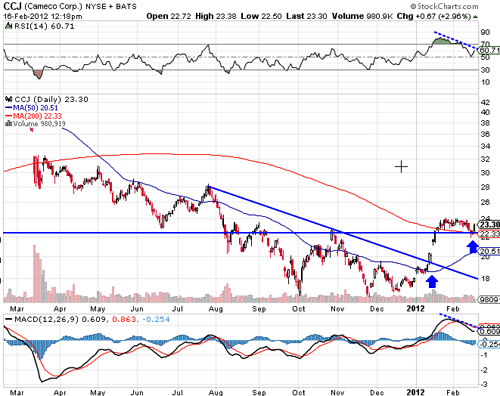Click the Aug label under the price panel
Screen dimensions: 500x396
point(216,309)
